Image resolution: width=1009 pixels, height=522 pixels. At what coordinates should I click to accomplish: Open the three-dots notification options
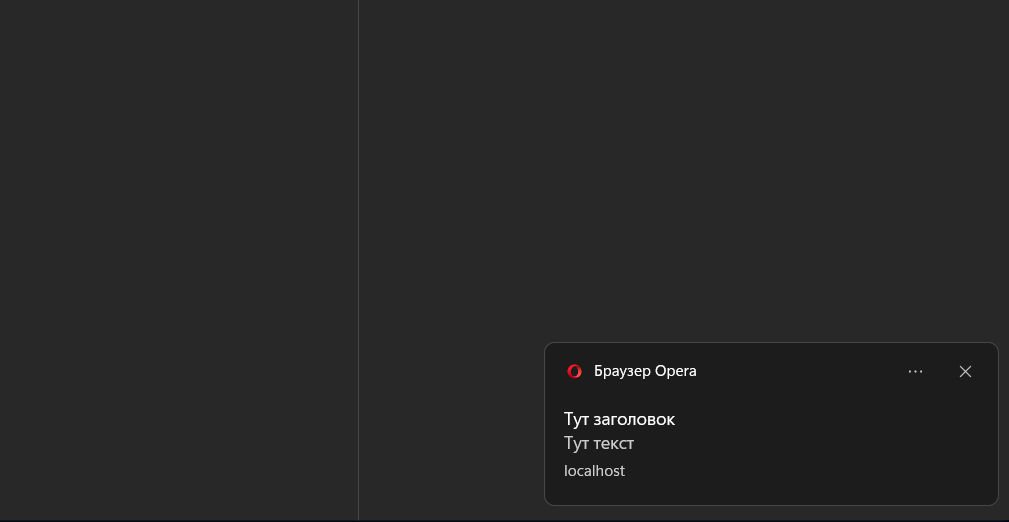tap(915, 371)
